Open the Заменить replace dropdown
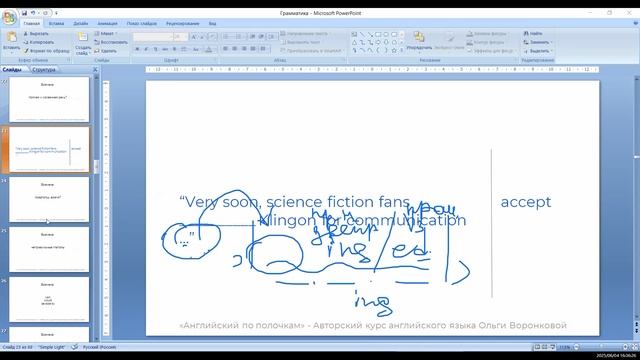640x360 pixels. click(x=538, y=42)
